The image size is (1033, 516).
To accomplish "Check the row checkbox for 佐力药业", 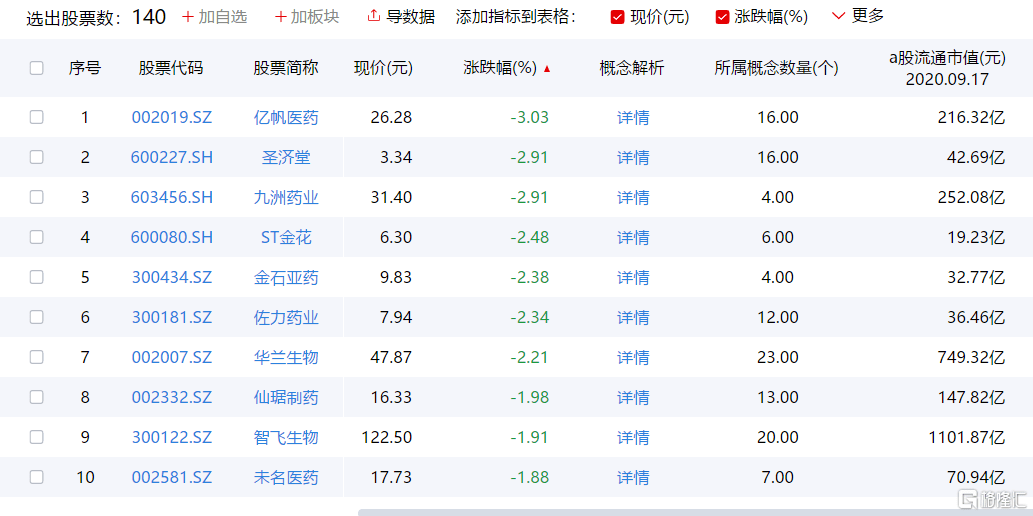I will pyautogui.click(x=36, y=317).
